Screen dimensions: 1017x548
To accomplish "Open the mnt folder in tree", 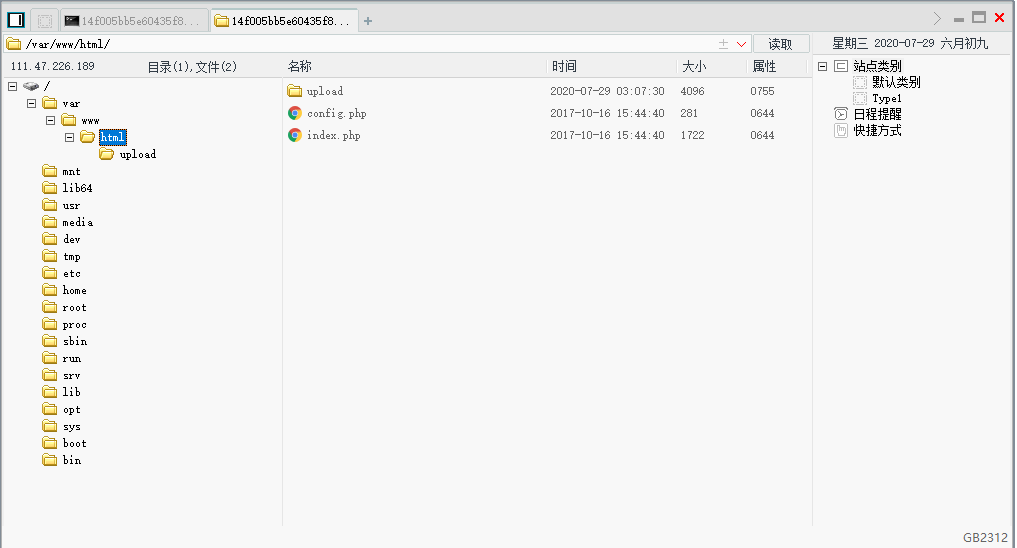I will pos(62,171).
